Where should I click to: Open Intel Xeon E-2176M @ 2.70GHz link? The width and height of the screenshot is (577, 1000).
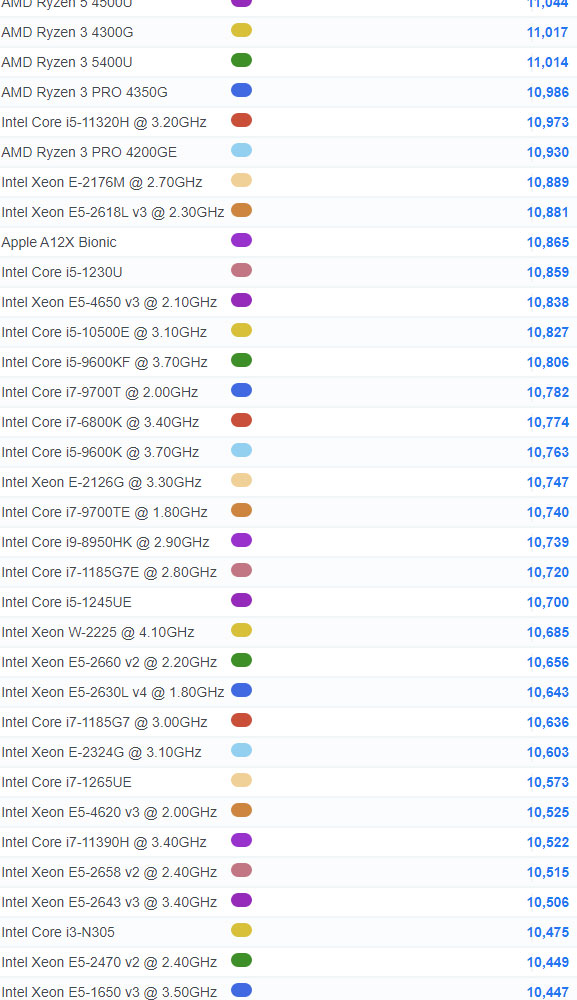pyautogui.click(x=102, y=182)
